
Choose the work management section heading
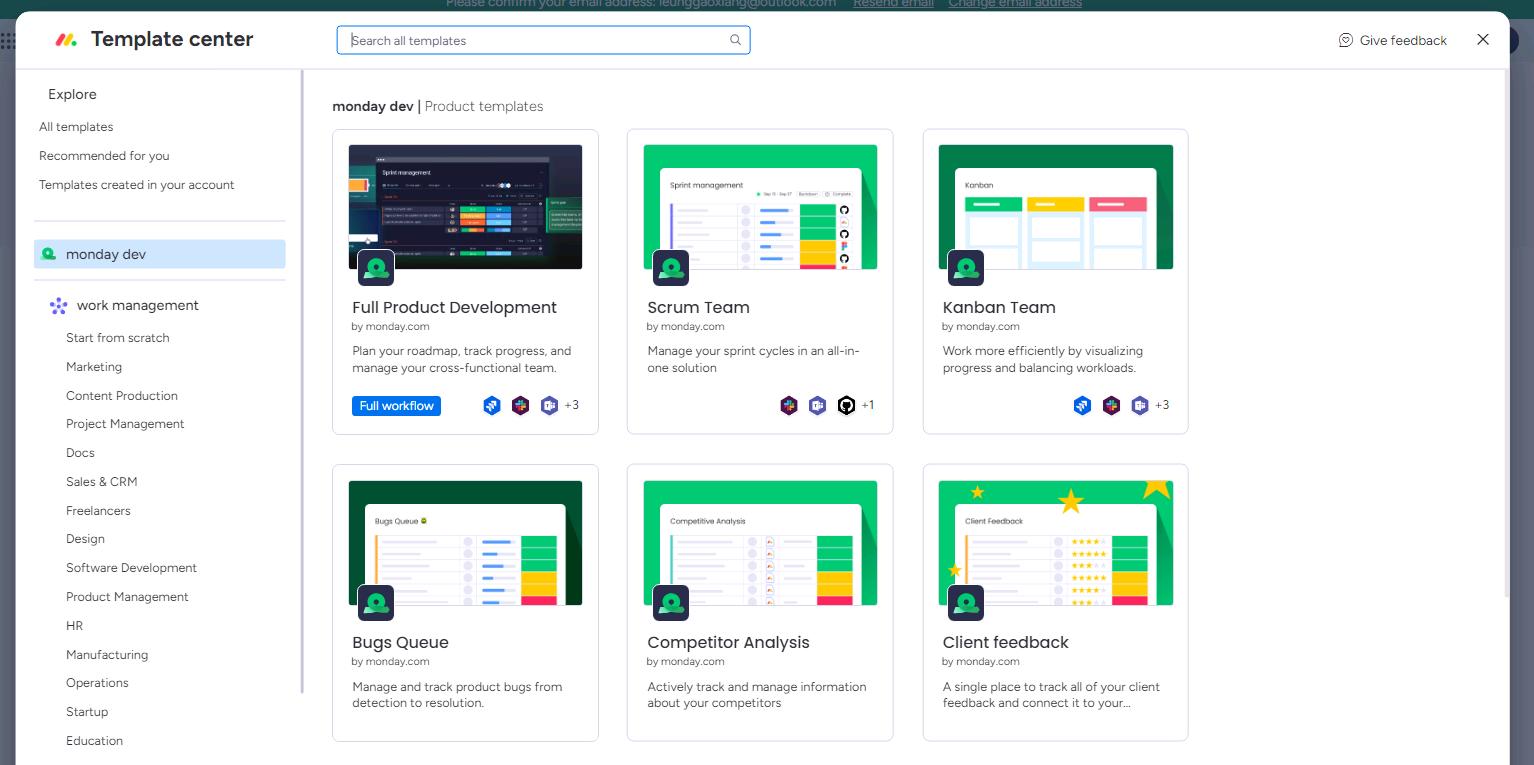coord(138,306)
